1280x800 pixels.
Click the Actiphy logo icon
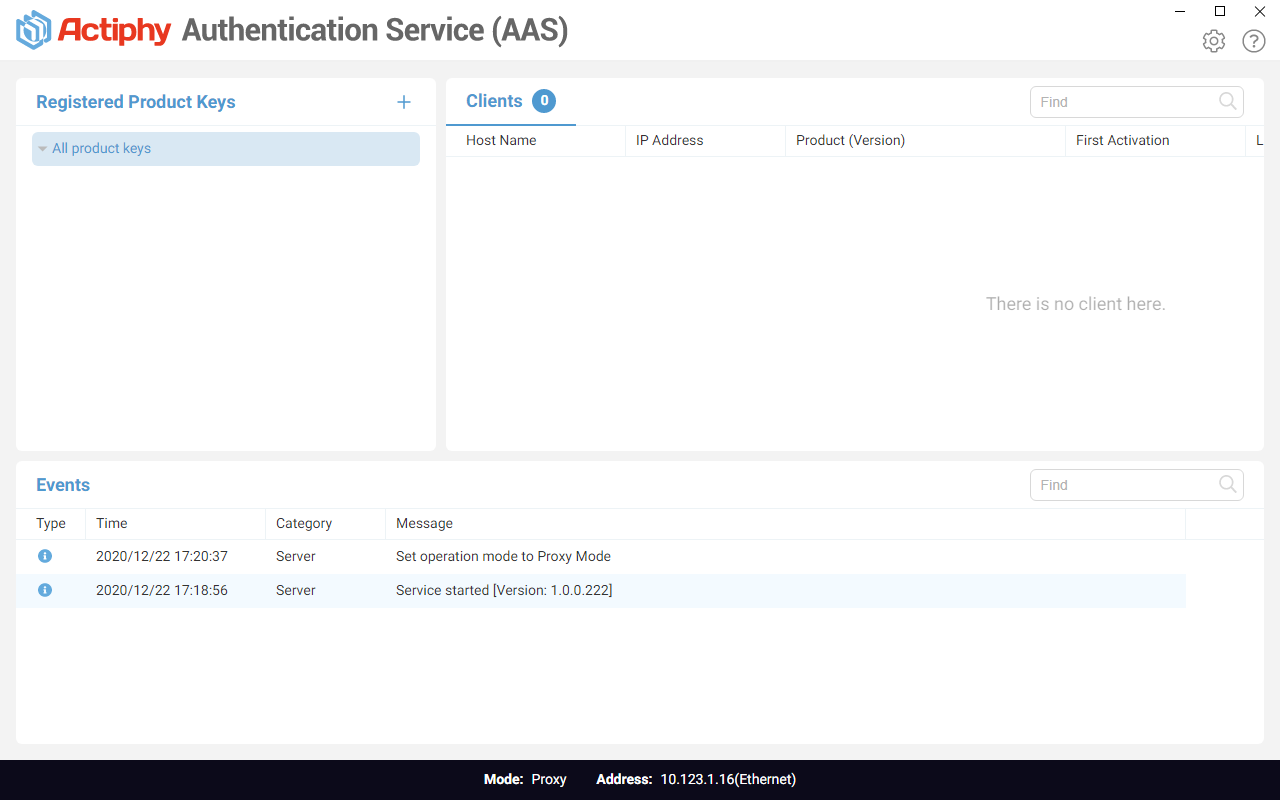point(33,30)
